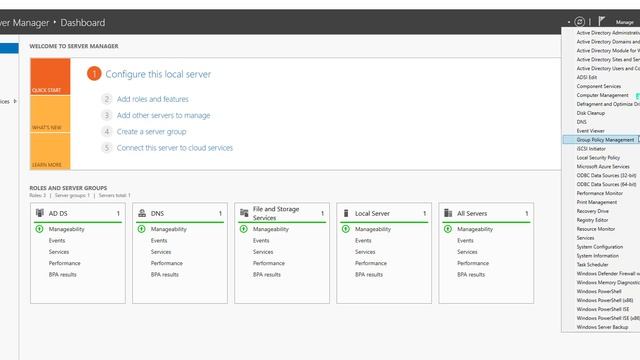Open Computer Management menu entry

tap(601, 95)
